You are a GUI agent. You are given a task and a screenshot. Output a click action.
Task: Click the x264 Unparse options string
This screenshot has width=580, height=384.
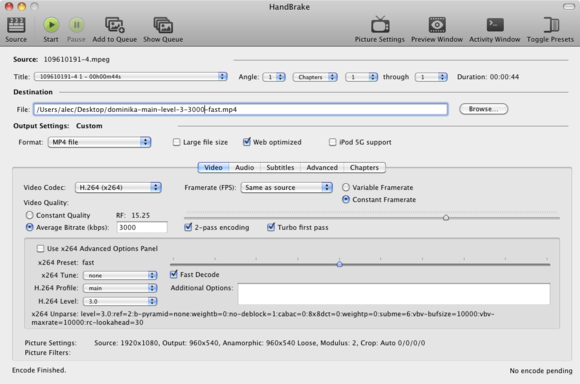[263, 318]
